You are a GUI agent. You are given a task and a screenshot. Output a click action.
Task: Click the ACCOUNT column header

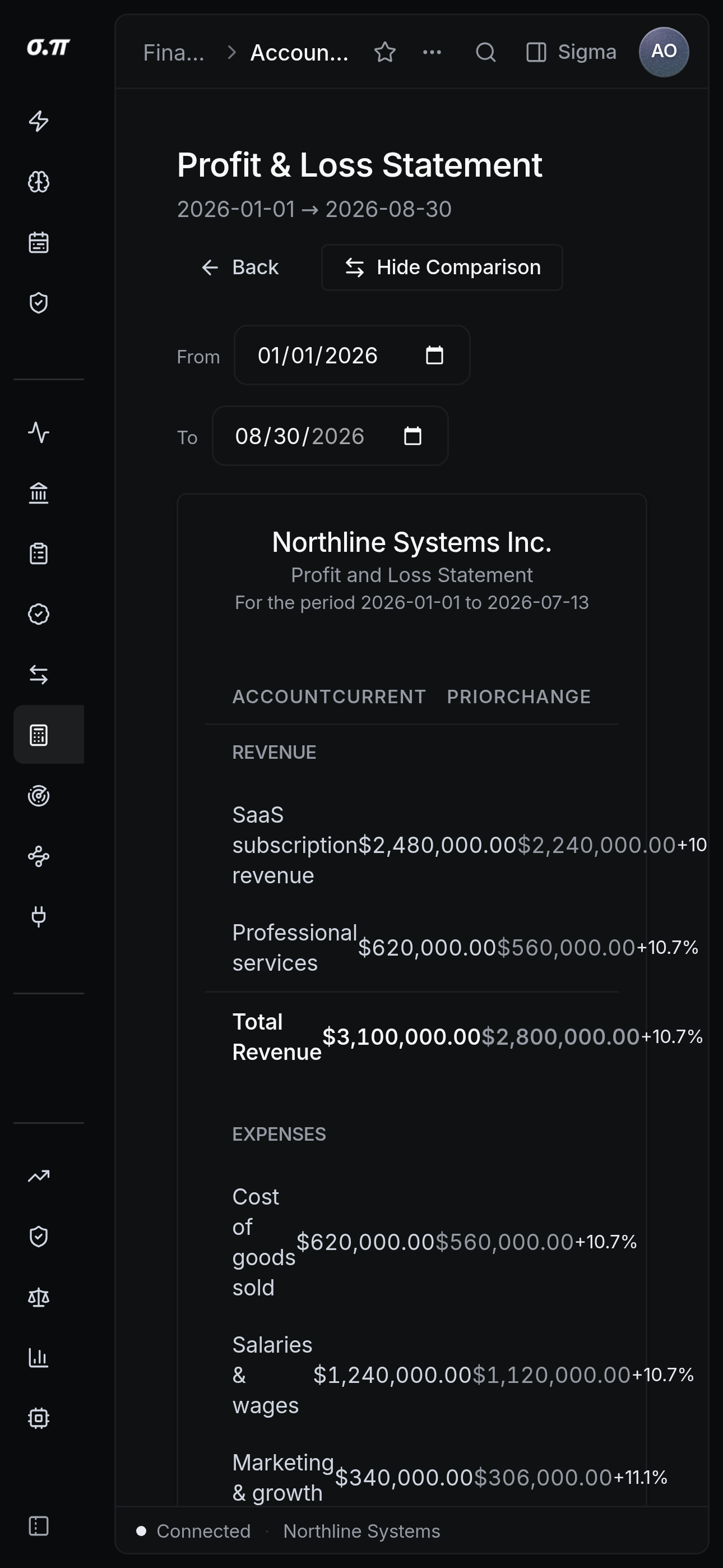(x=282, y=697)
